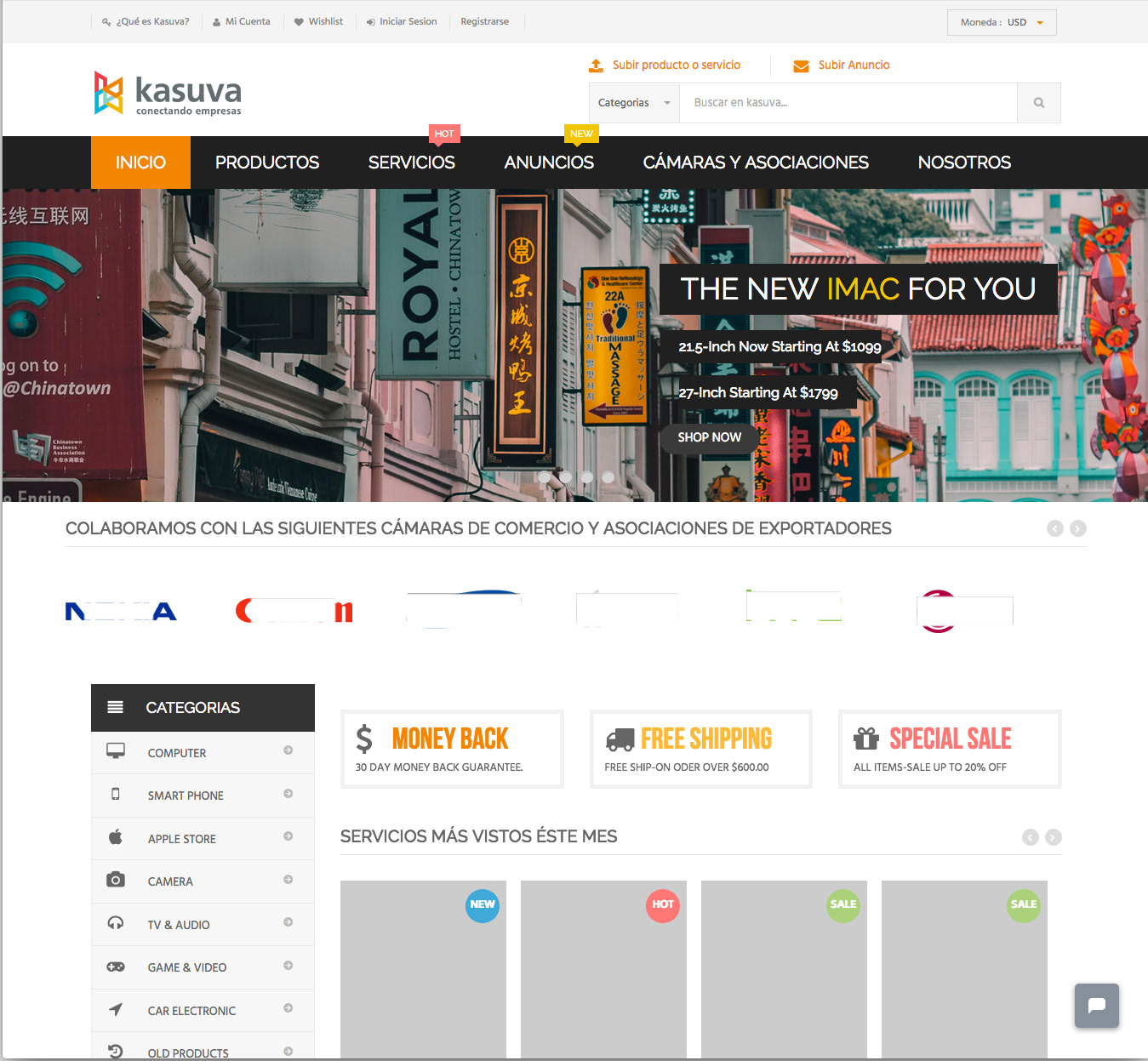Expand the Smart Phone category arrow

[288, 794]
